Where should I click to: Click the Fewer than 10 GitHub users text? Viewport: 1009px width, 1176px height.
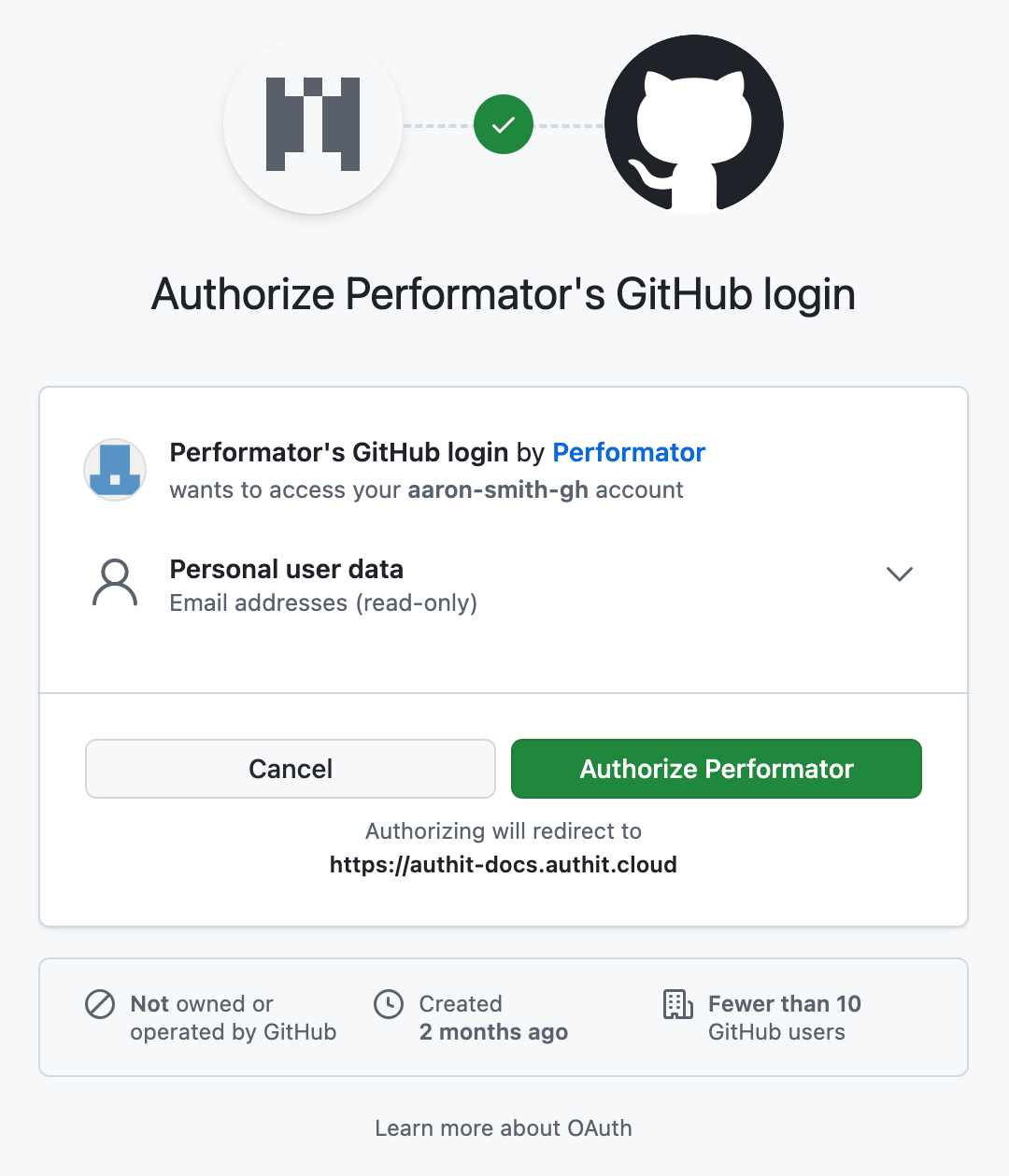(785, 1017)
